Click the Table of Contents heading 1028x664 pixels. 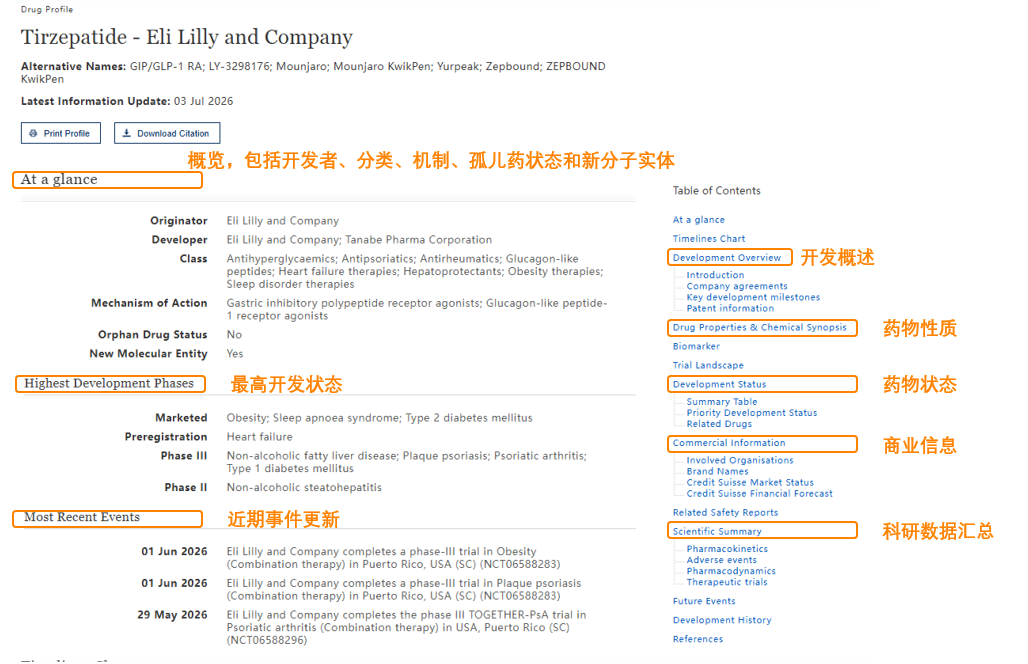717,191
